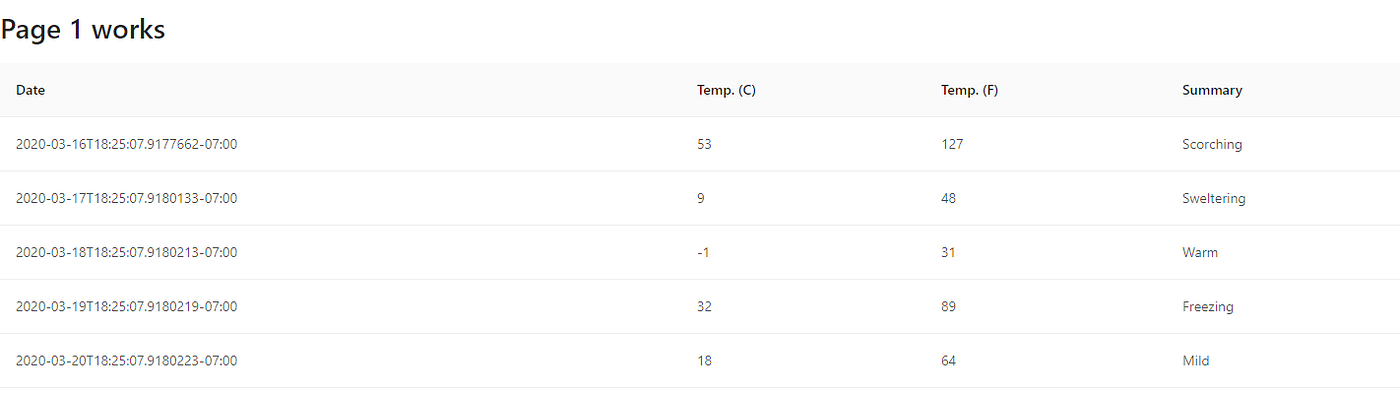The width and height of the screenshot is (1400, 402).
Task: Click the Sweltering summary cell
Action: coord(1214,198)
